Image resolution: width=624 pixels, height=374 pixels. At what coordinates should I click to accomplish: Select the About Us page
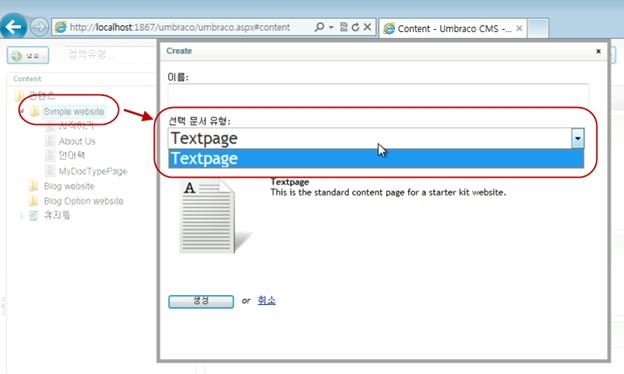tap(77, 141)
